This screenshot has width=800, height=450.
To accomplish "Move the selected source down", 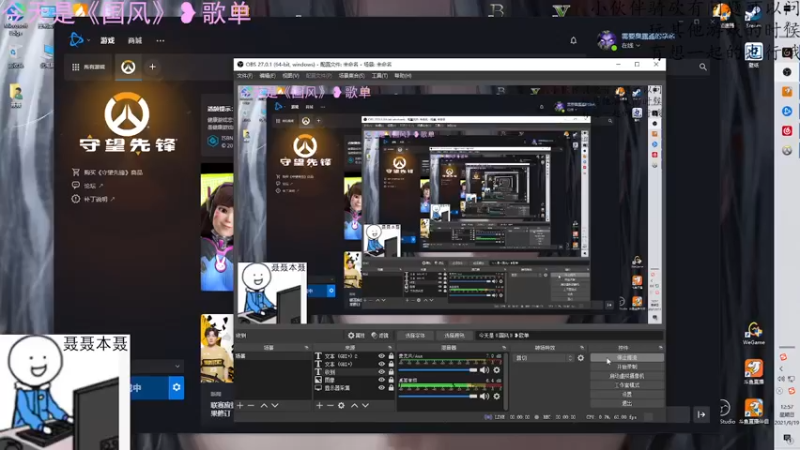I will [365, 405].
